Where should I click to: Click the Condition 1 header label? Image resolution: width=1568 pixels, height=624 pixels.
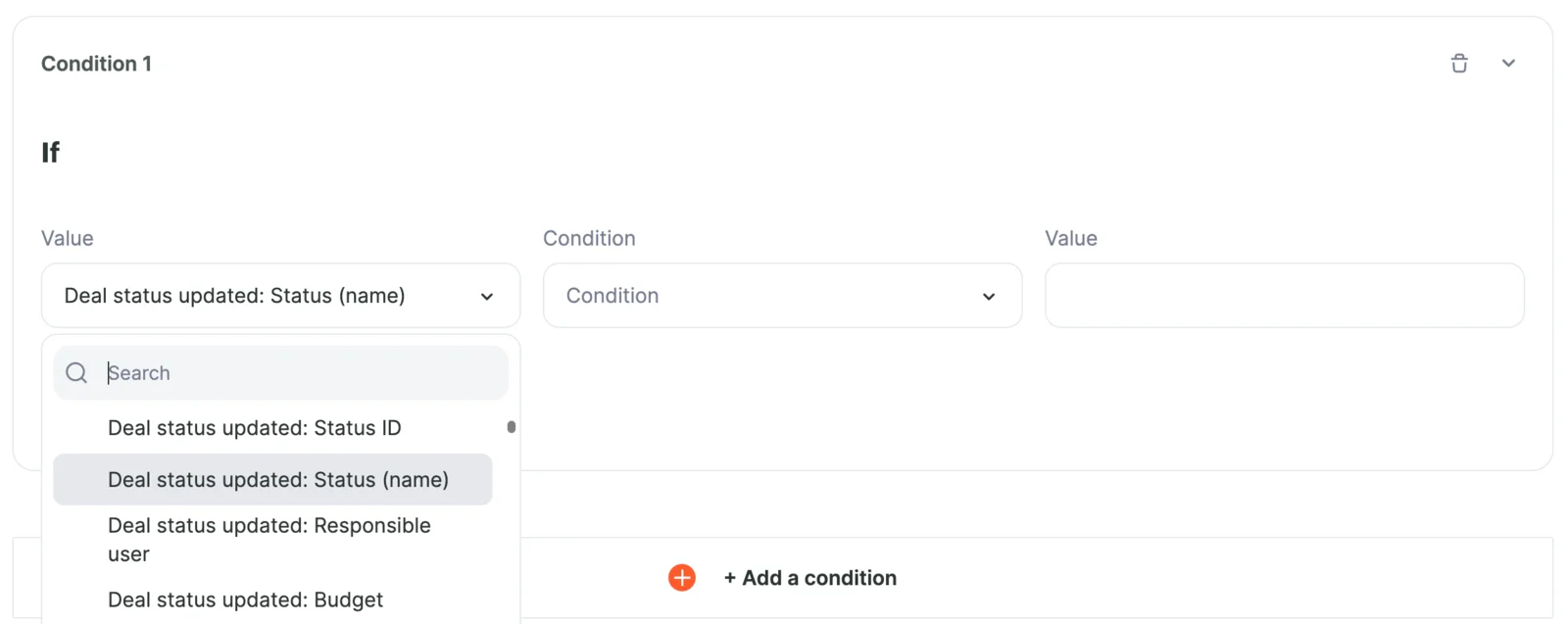click(96, 63)
